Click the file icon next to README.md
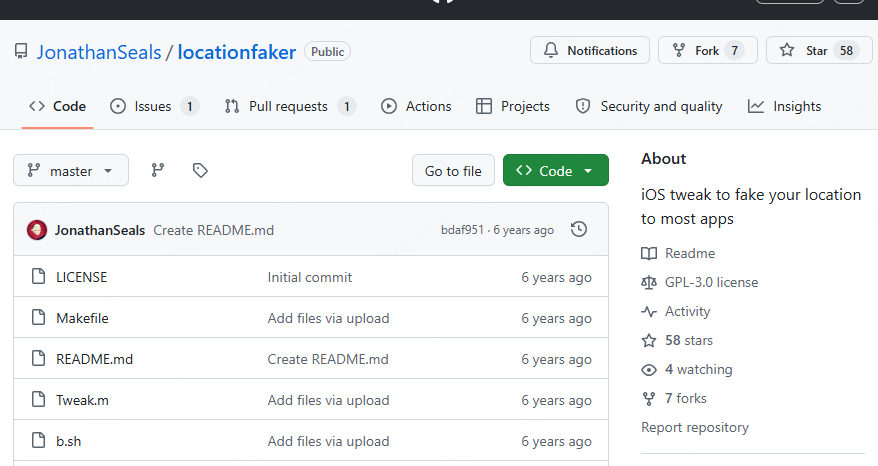The image size is (878, 466). click(x=38, y=358)
